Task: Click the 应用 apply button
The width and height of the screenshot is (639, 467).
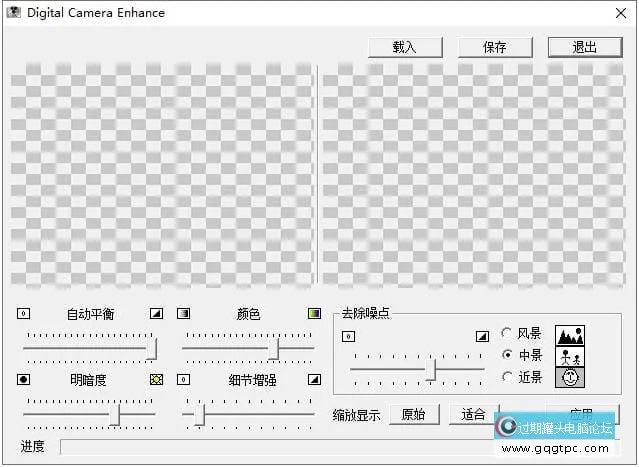Action: [582, 414]
